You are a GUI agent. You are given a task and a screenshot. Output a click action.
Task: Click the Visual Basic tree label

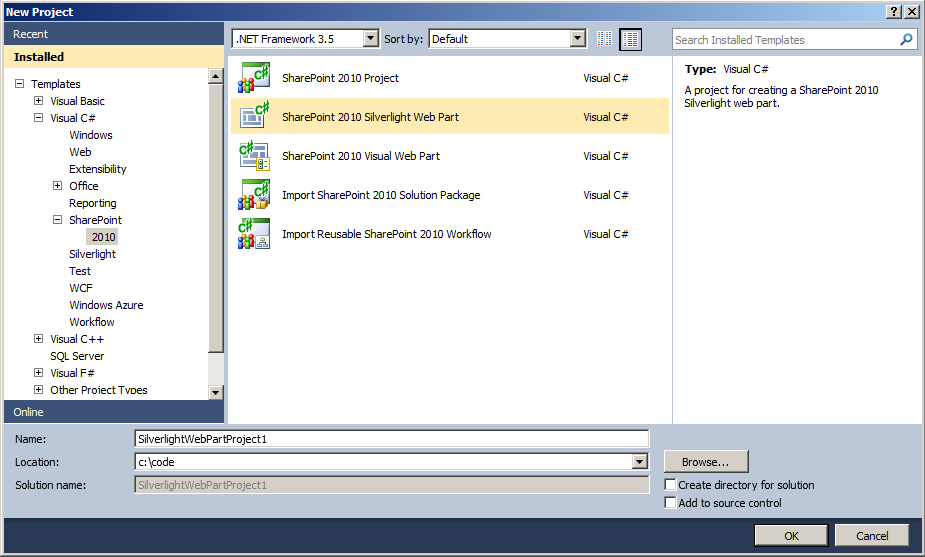point(77,101)
